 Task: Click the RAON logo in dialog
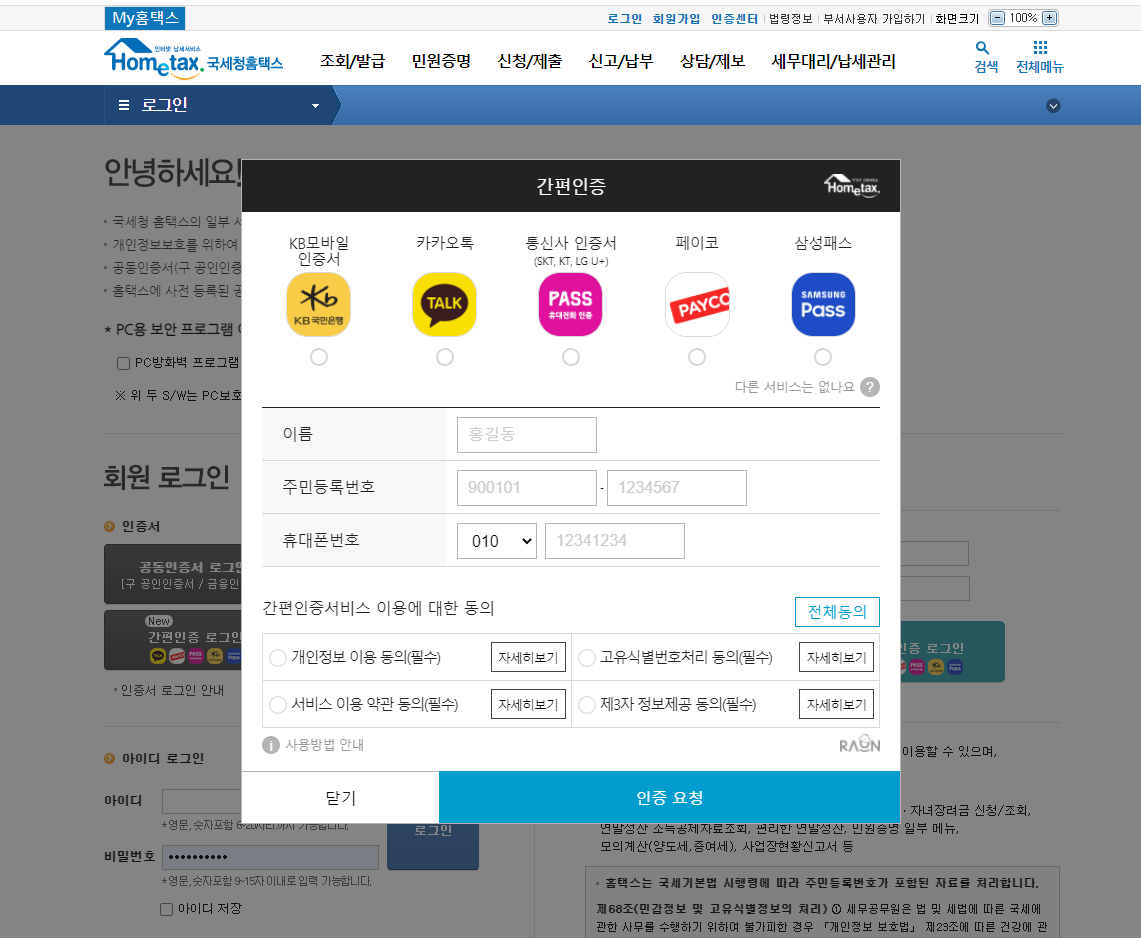859,744
